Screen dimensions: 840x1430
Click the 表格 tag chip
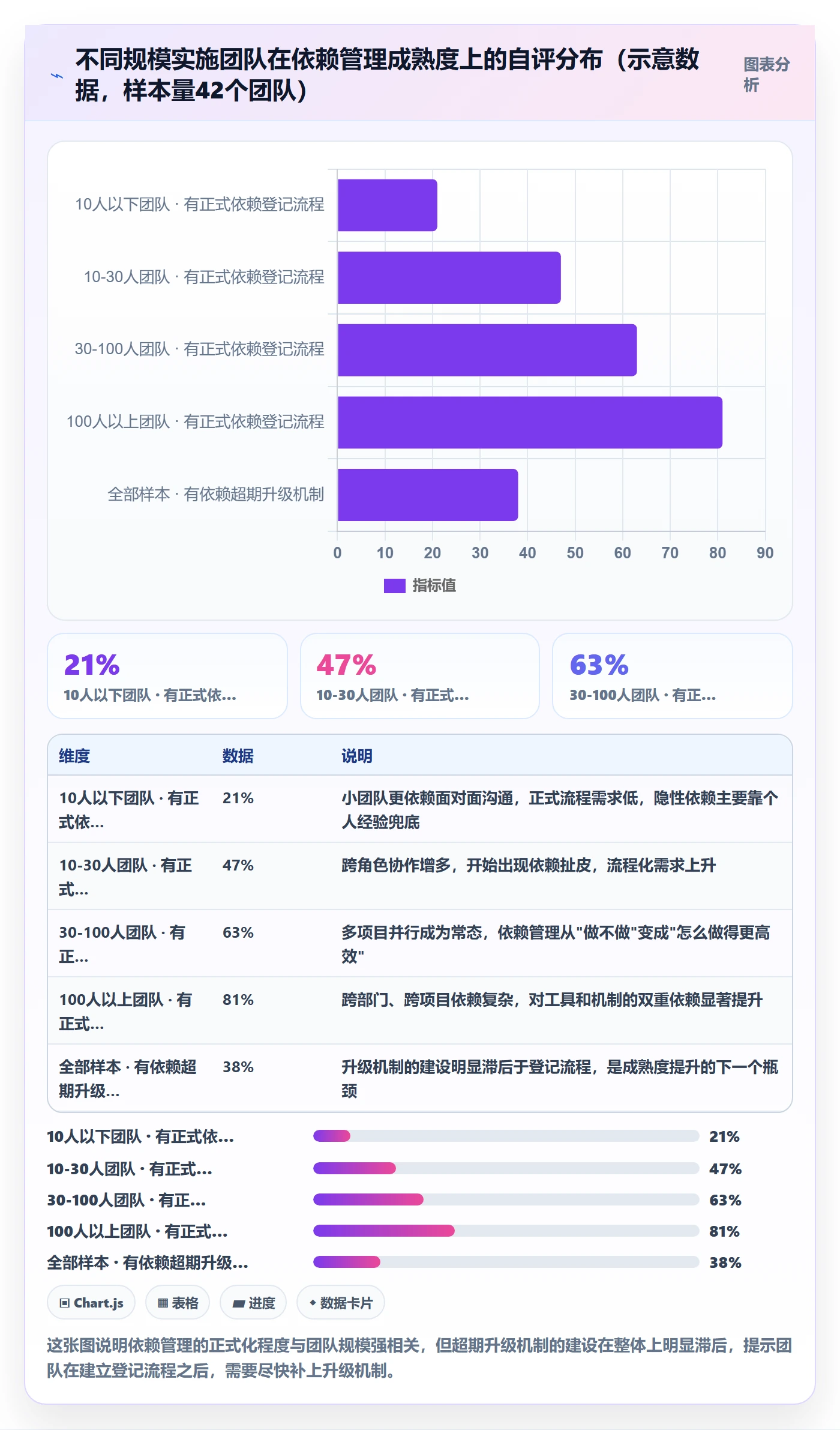tap(178, 1303)
